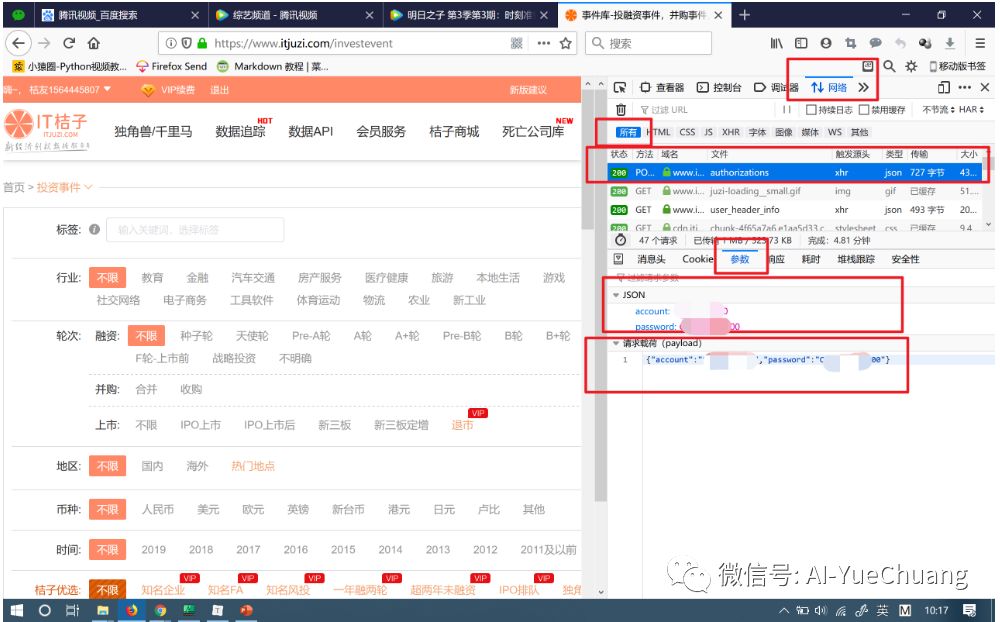Enable the 禁用缓存 disable cache checkbox
1000x622 pixels.
coord(864,110)
